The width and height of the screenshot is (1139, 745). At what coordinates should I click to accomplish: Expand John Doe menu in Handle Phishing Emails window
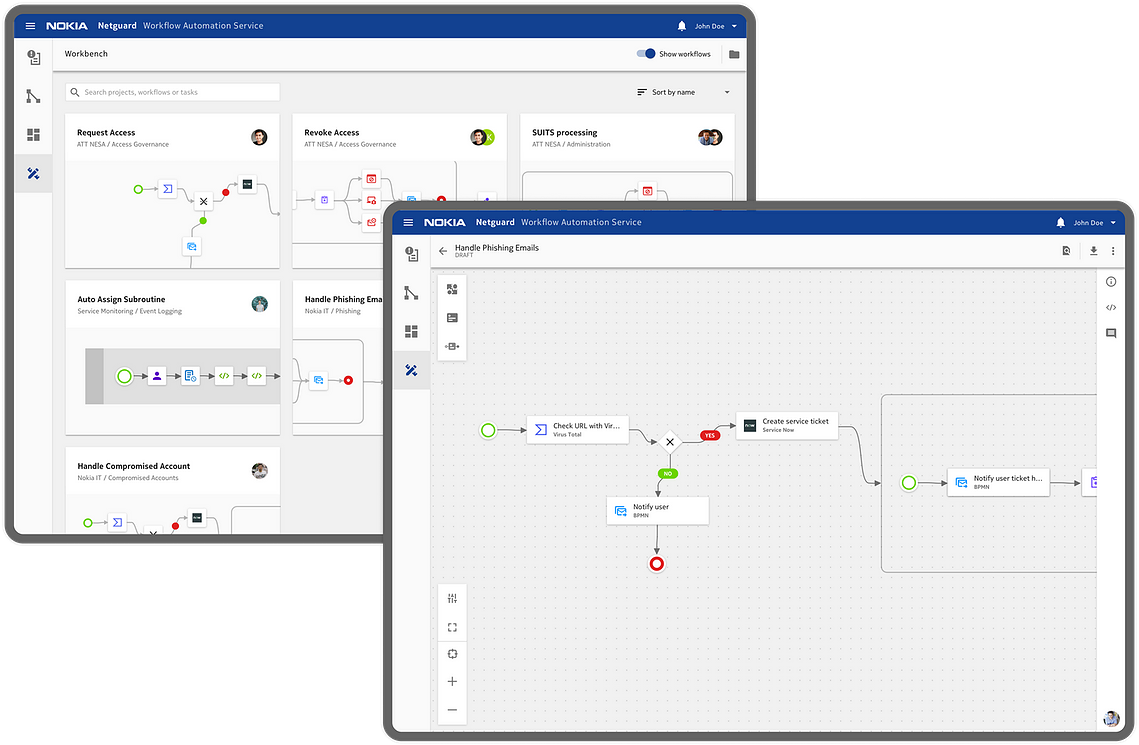[x=1095, y=223]
